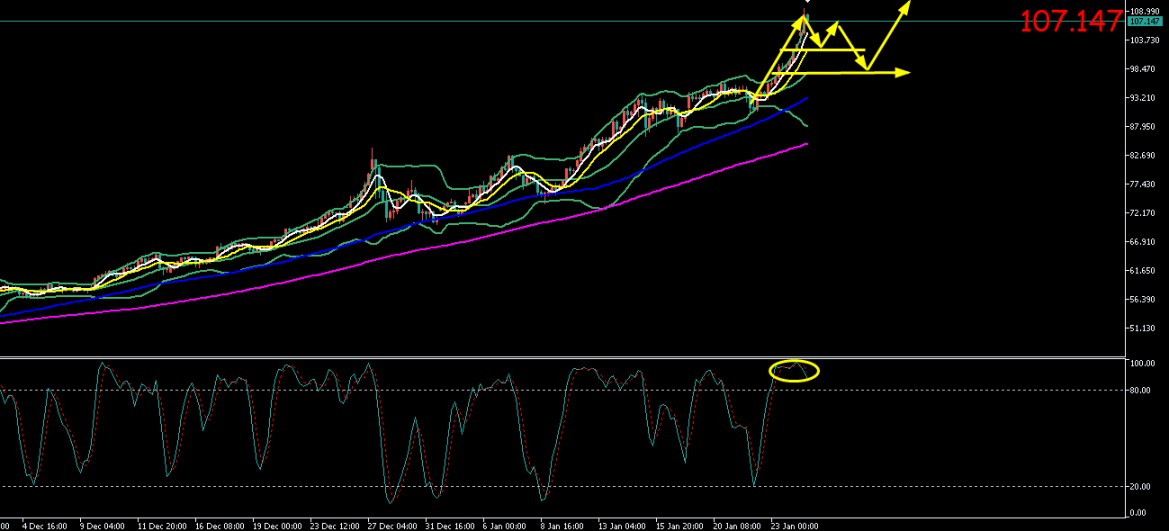This screenshot has width=1169, height=531.
Task: Click the 20.00 level on stochastic scale
Action: (x=1141, y=486)
